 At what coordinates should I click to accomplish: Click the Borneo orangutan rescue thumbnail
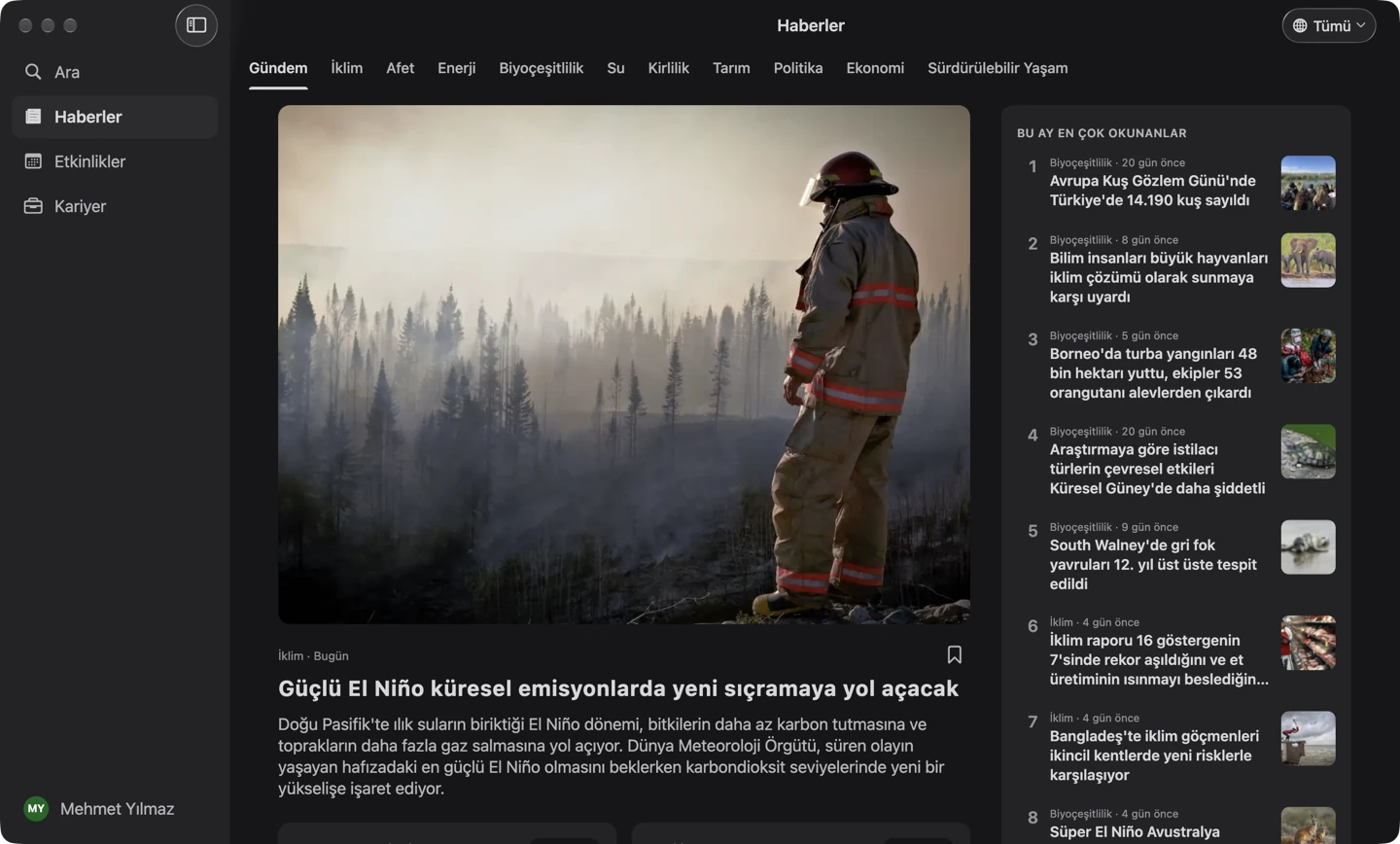1309,356
